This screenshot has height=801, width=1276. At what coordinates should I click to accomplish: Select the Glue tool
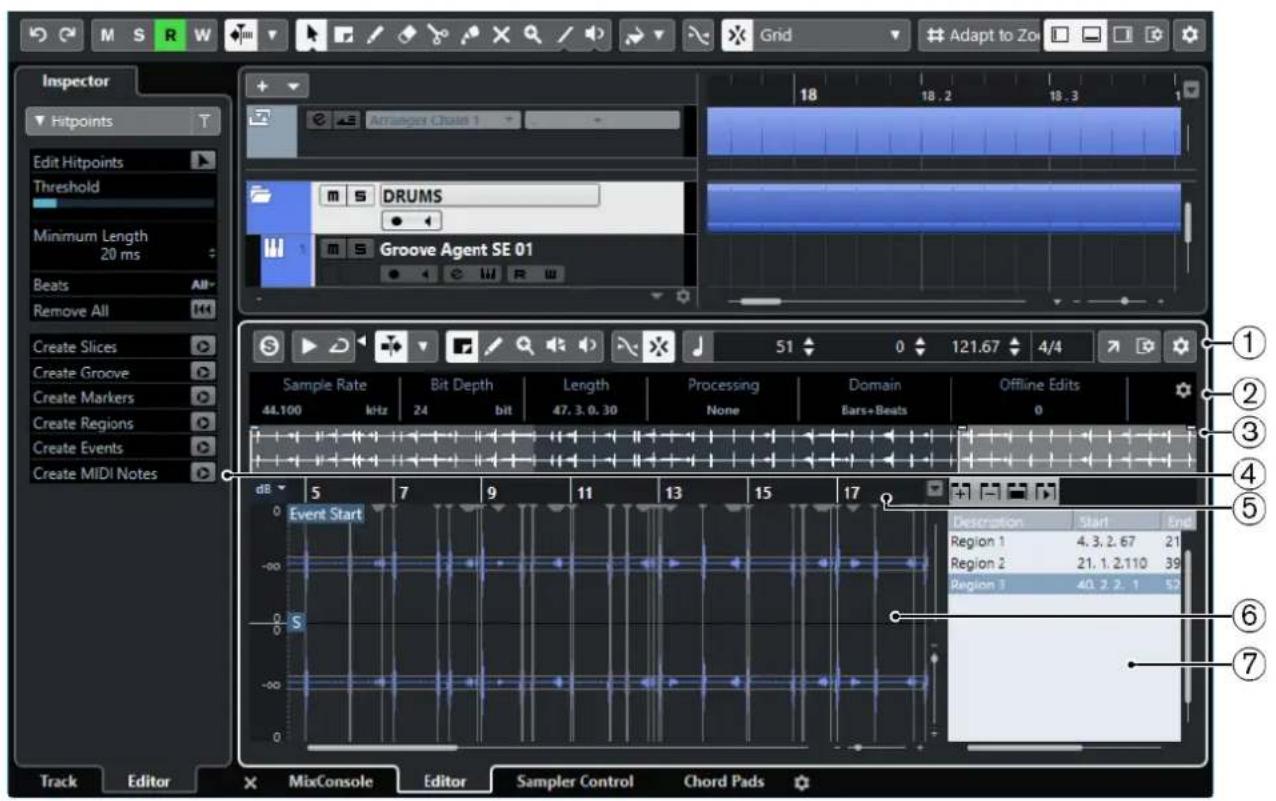coord(468,35)
